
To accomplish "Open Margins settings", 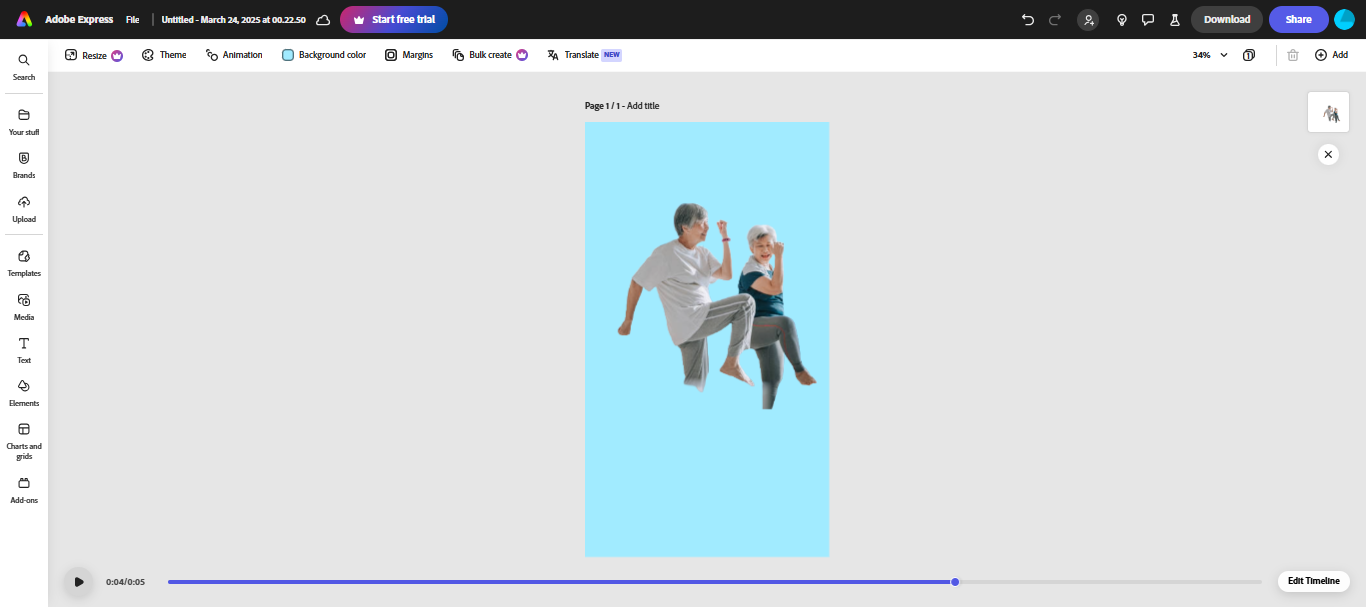I will click(x=409, y=55).
